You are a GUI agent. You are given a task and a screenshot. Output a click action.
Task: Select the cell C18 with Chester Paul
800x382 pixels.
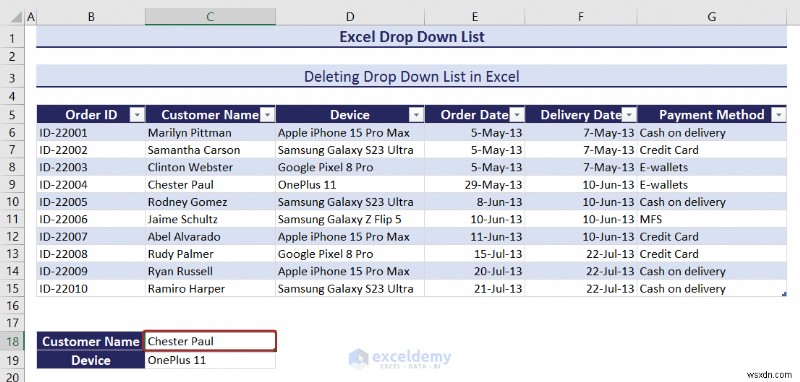click(210, 341)
